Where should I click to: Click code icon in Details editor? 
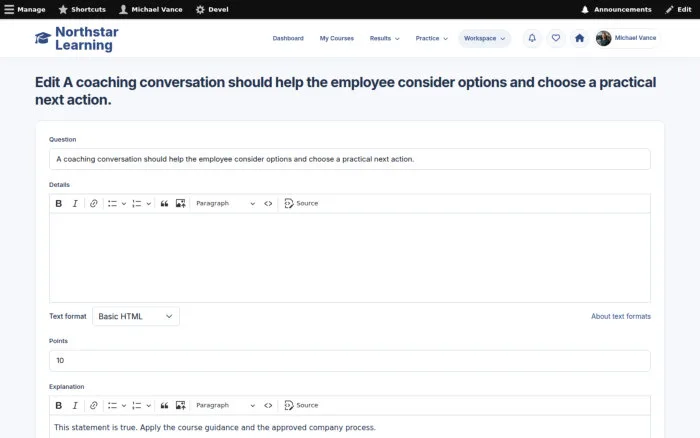click(268, 204)
